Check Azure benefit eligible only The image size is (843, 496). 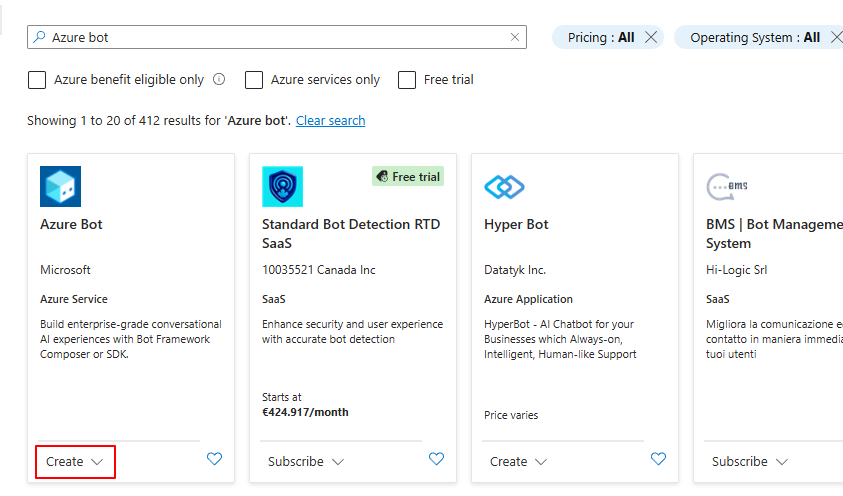[37, 80]
